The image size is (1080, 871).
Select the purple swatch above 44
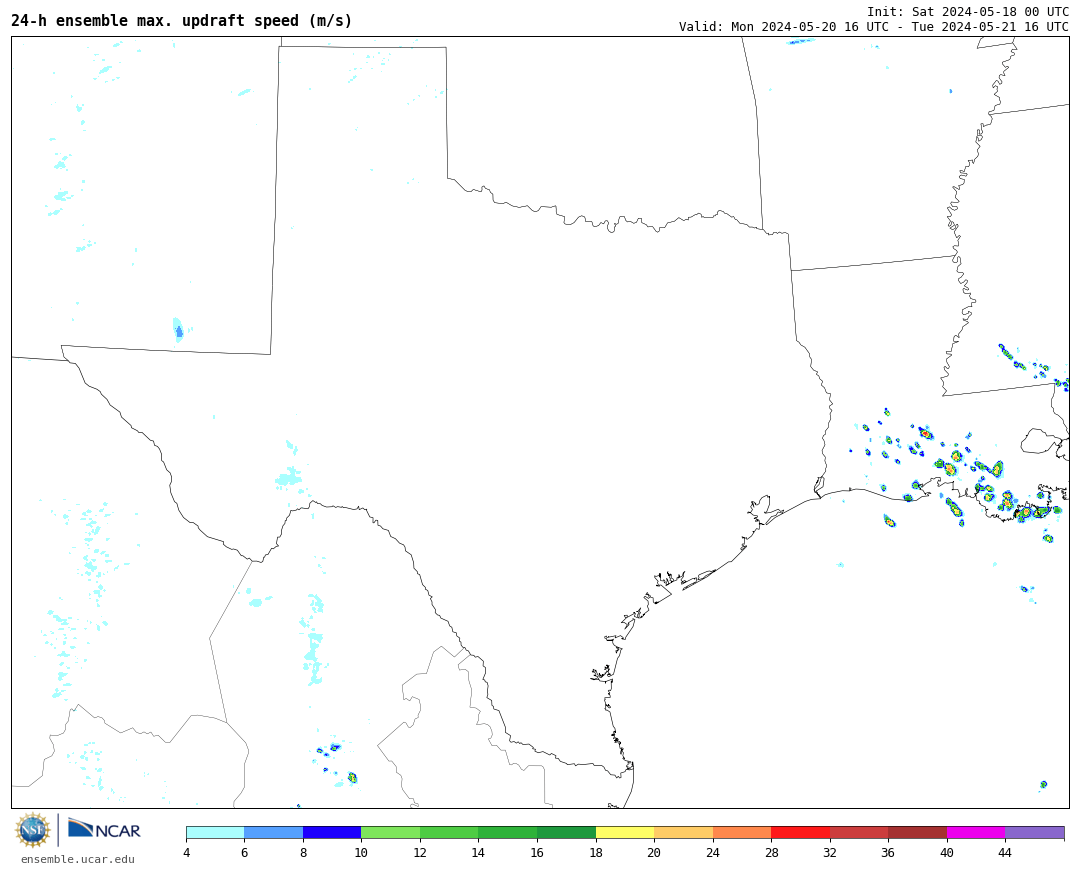1035,832
